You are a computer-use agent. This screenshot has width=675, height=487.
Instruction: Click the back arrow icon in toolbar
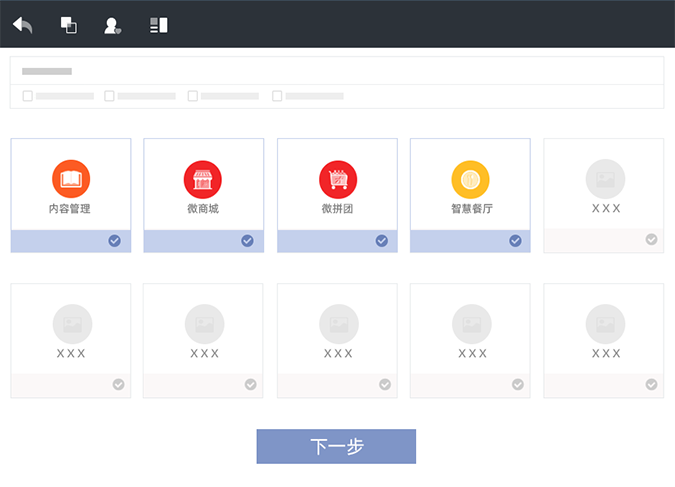pos(23,25)
